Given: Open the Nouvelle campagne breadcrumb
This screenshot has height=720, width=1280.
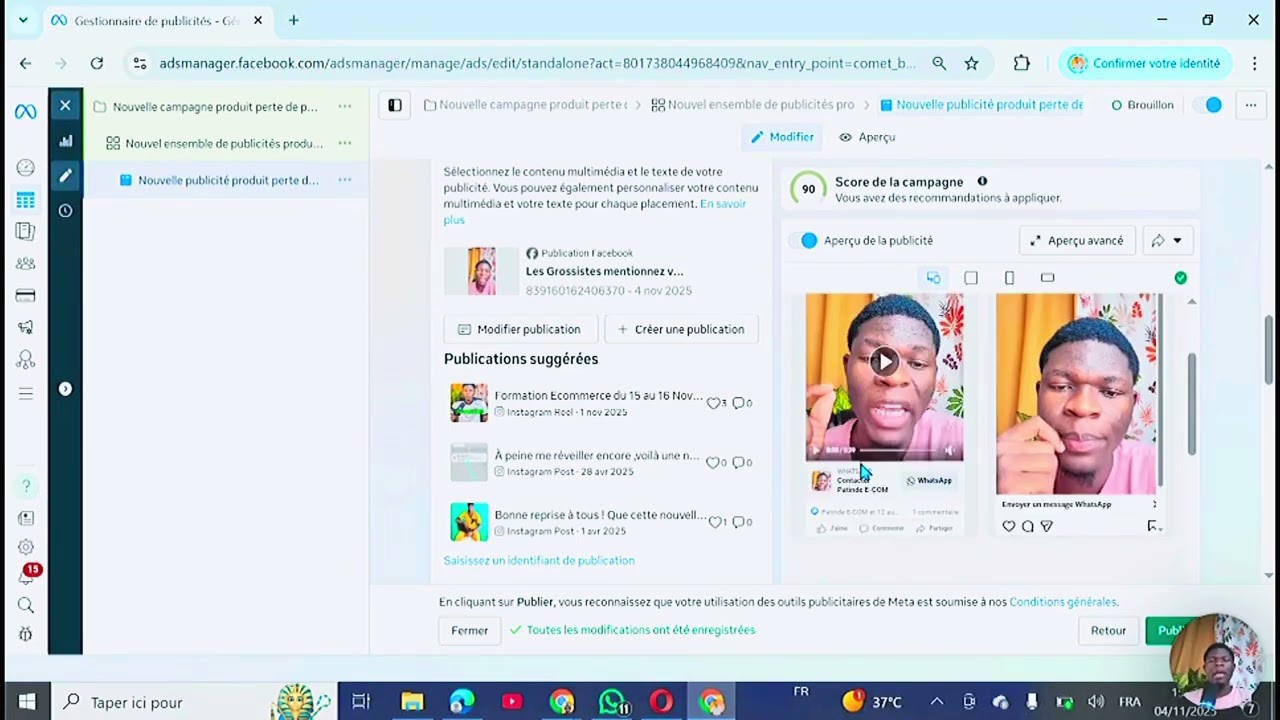Looking at the screenshot, I should click(526, 105).
